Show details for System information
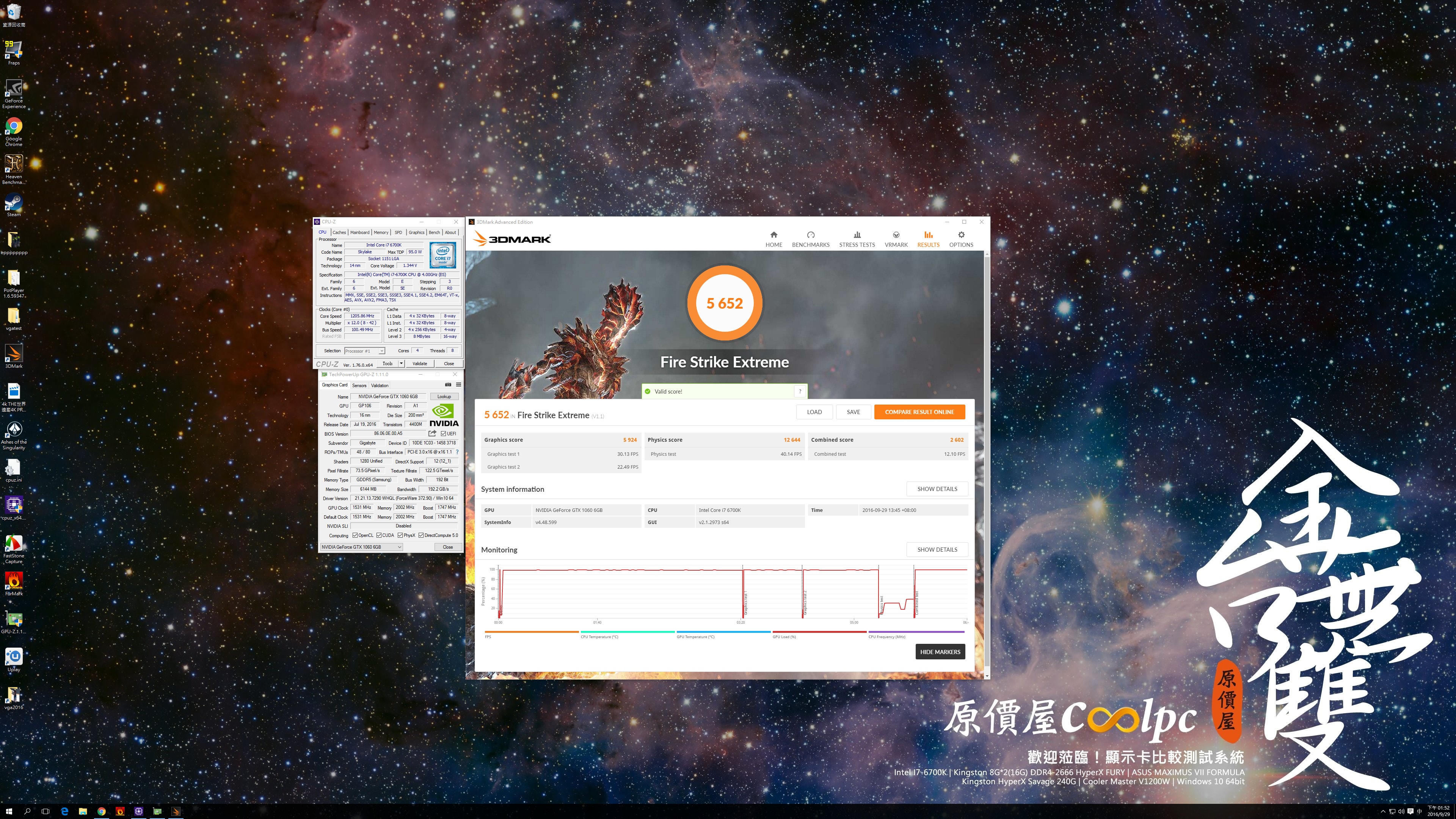Screen dimensions: 1456x819 [x=937, y=489]
